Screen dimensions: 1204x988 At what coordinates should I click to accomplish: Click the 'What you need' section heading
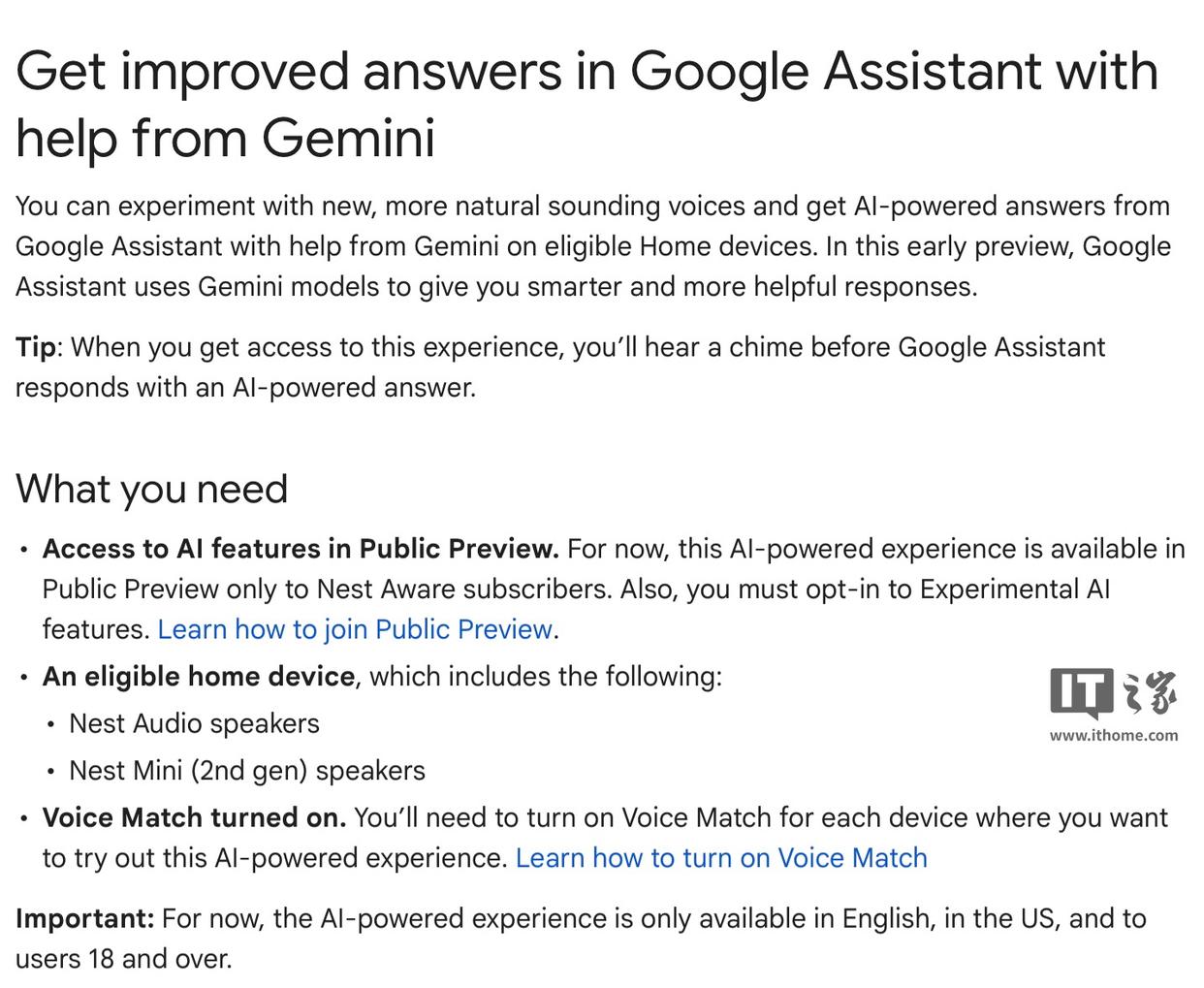click(152, 489)
